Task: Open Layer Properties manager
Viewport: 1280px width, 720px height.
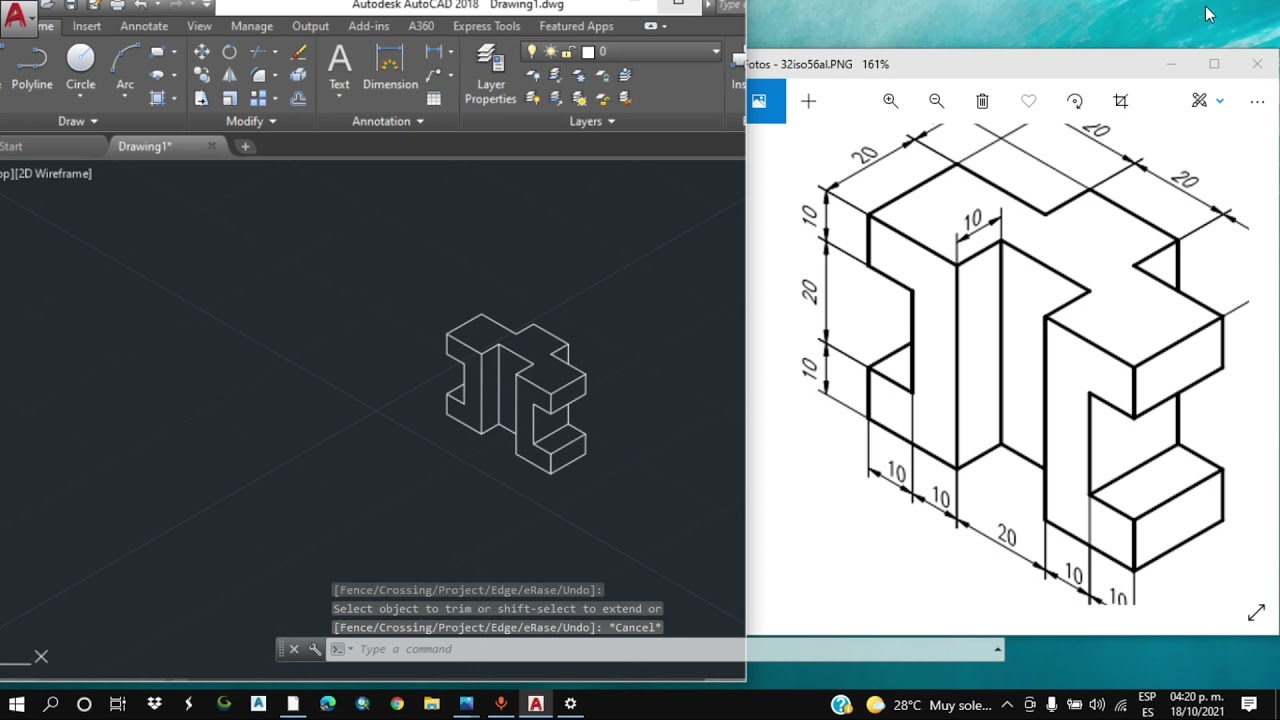Action: [490, 75]
